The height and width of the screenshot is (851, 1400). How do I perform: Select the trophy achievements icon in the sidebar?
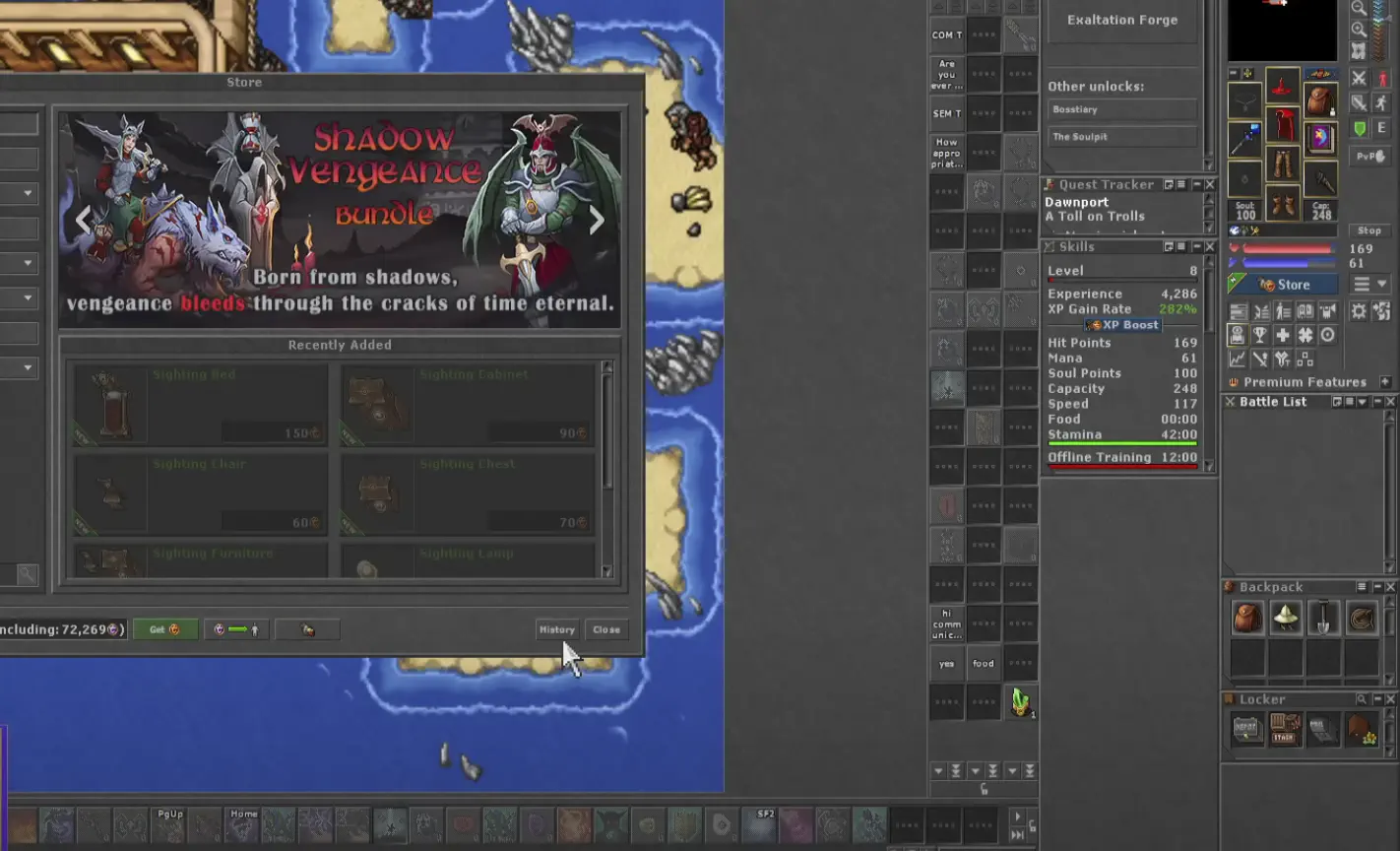[x=1260, y=335]
